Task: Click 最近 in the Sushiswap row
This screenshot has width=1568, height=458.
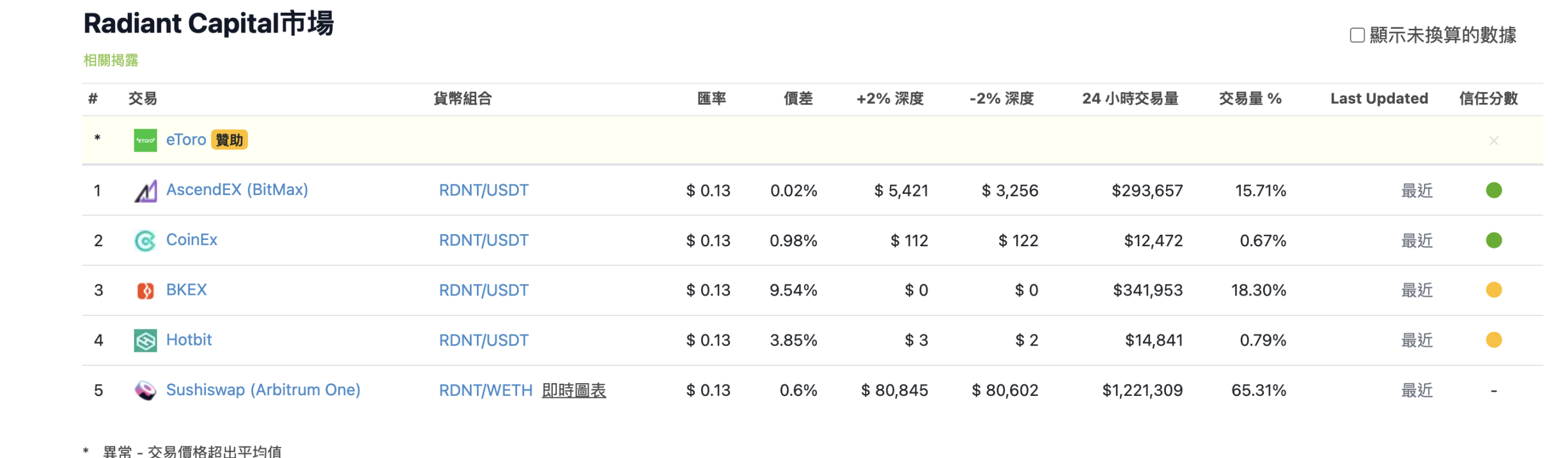Action: click(1417, 390)
